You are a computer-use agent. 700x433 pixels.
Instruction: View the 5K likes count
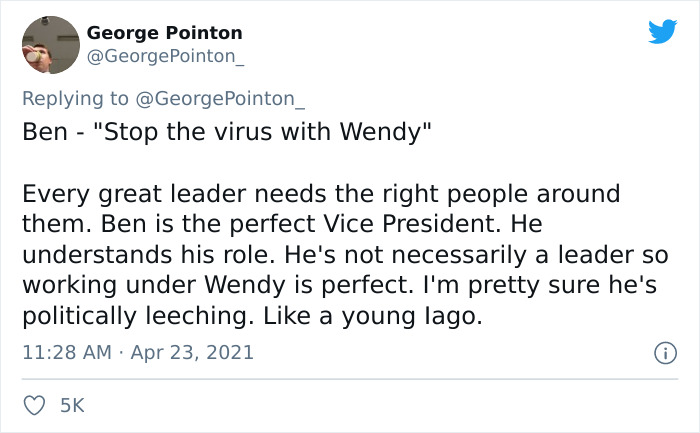pyautogui.click(x=72, y=407)
